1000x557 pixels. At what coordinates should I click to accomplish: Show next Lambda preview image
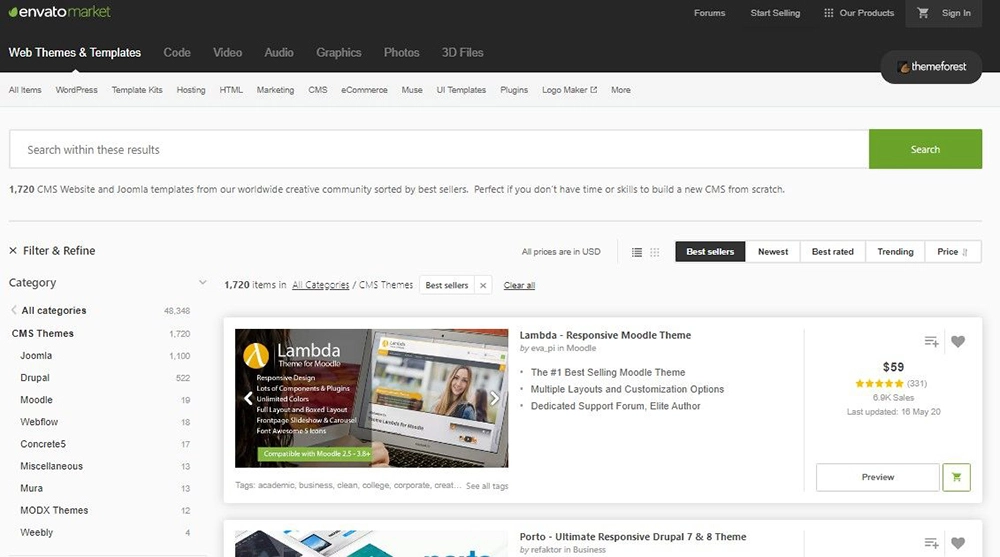coord(494,399)
